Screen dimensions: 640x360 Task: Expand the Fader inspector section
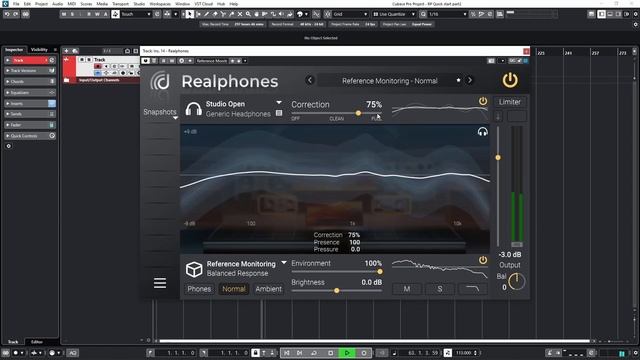coord(30,125)
